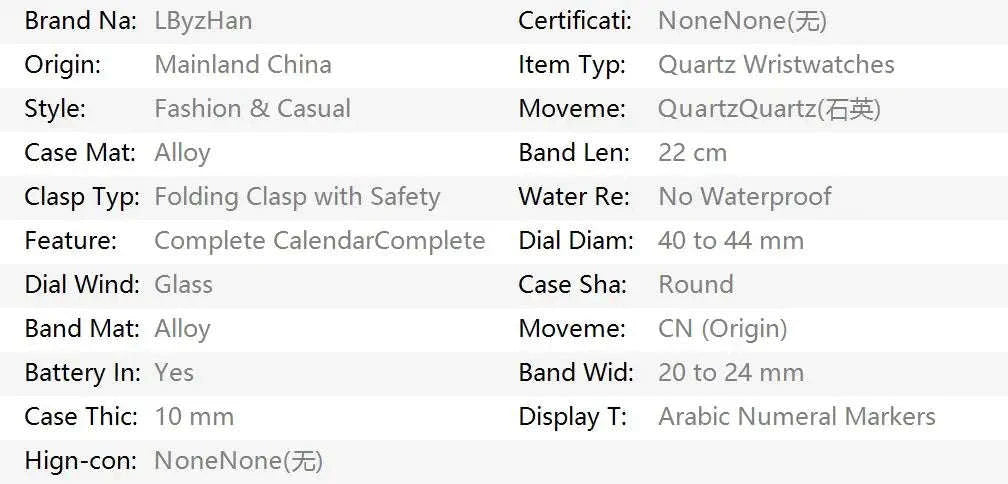Viewport: 1008px width, 484px height.
Task: Select the 10 mm case thickness value
Action: (194, 417)
